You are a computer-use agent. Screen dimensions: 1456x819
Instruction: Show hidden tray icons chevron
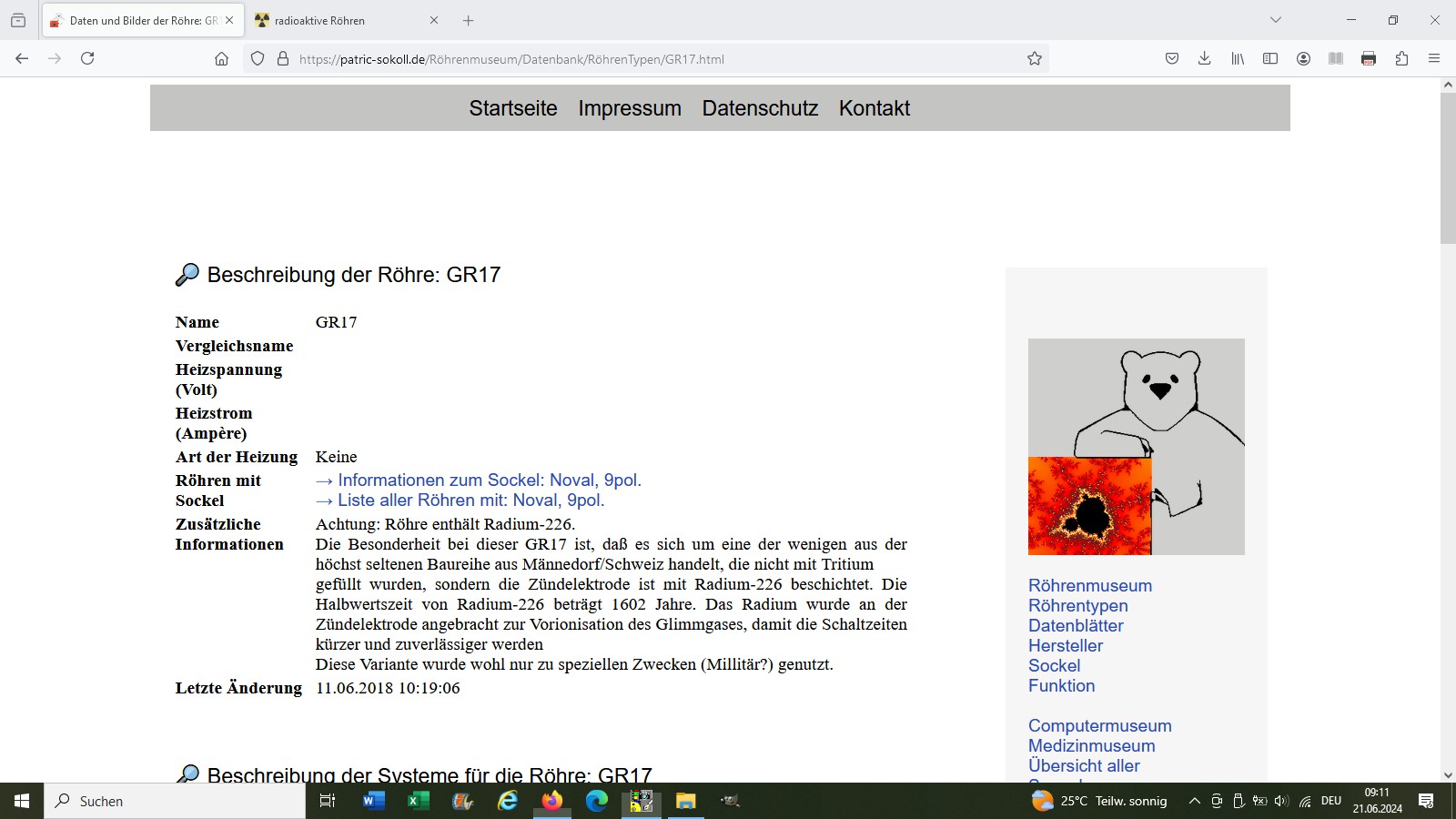coord(1195,801)
